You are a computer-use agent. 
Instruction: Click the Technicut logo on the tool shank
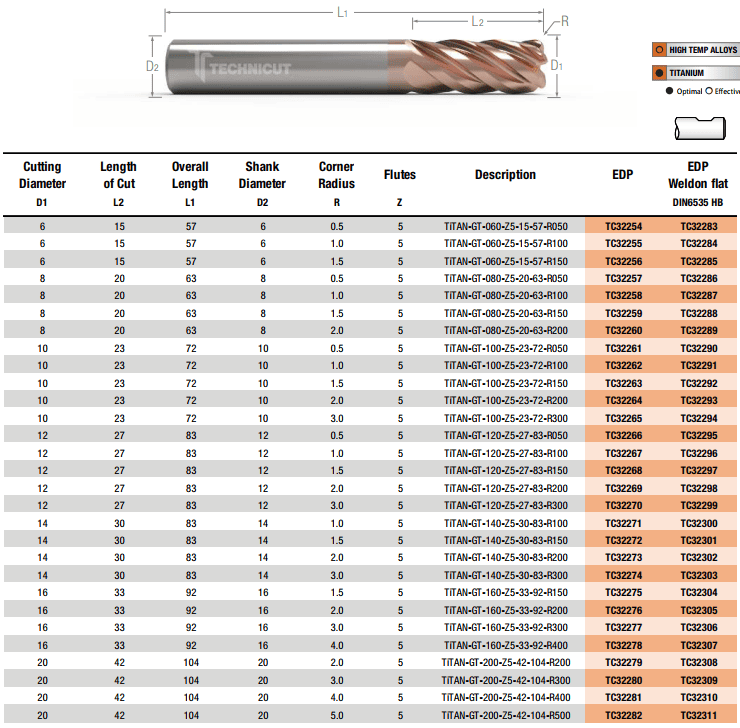click(x=242, y=67)
